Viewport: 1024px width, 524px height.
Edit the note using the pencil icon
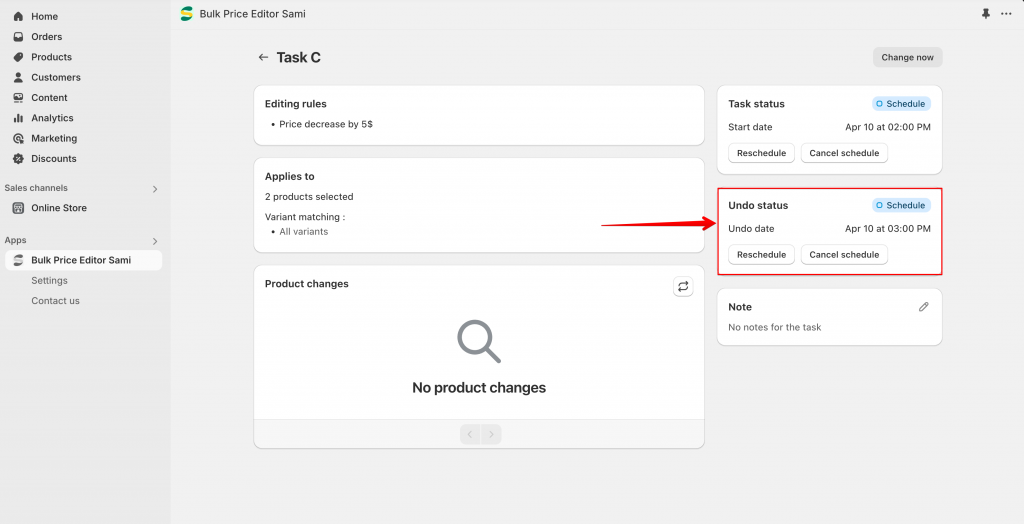tap(923, 307)
